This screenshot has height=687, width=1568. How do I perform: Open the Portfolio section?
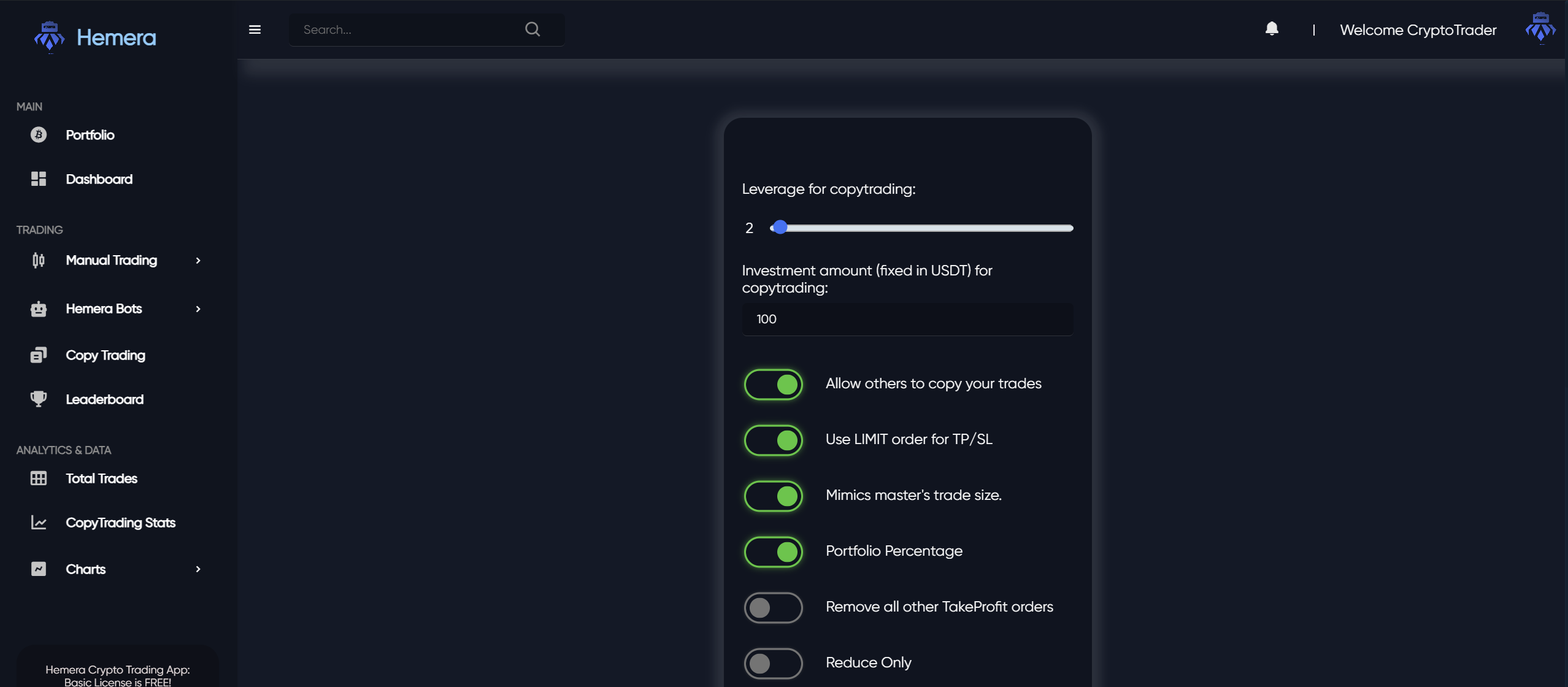(89, 134)
